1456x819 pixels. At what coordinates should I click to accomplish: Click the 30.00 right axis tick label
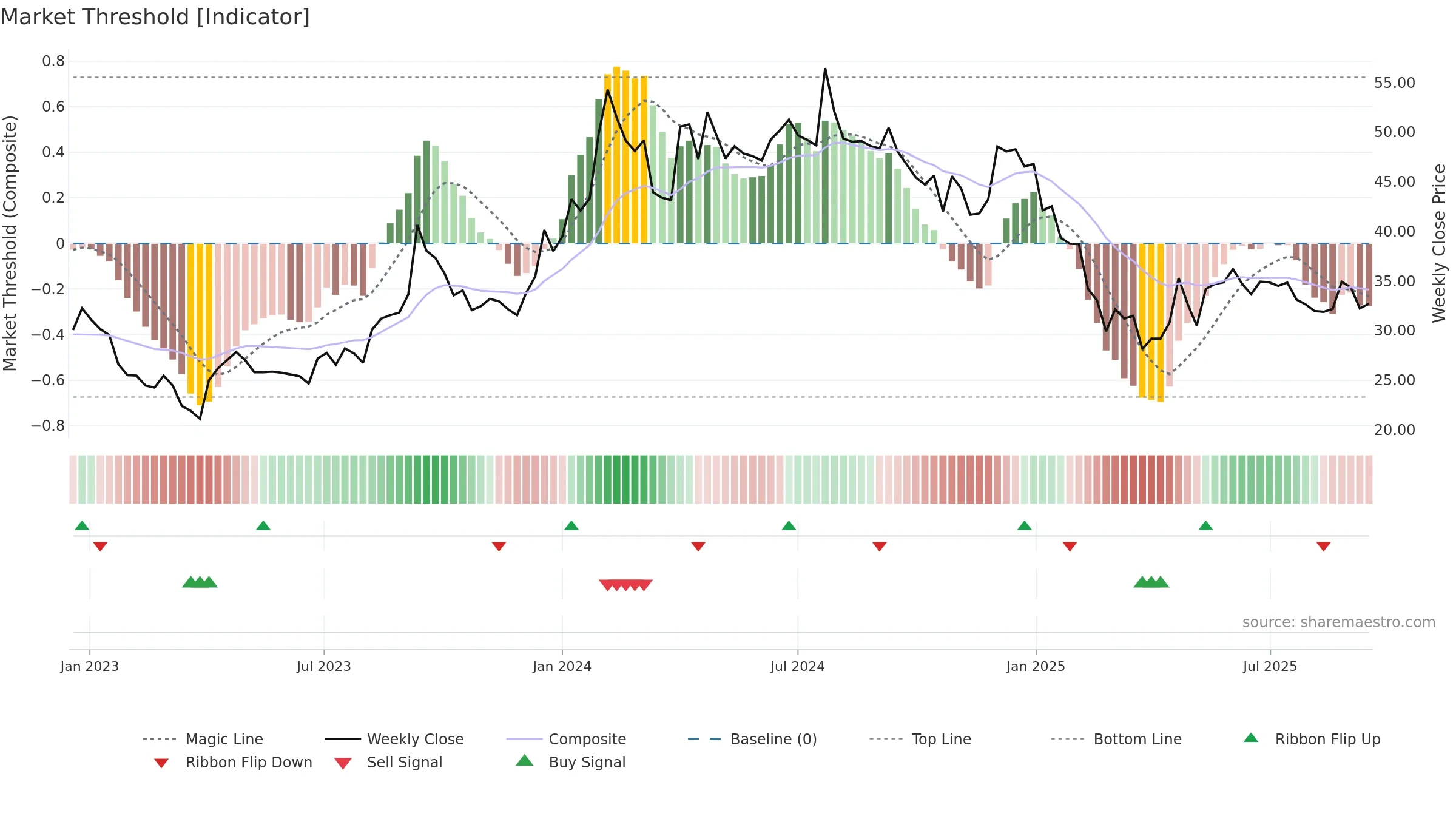click(x=1395, y=330)
